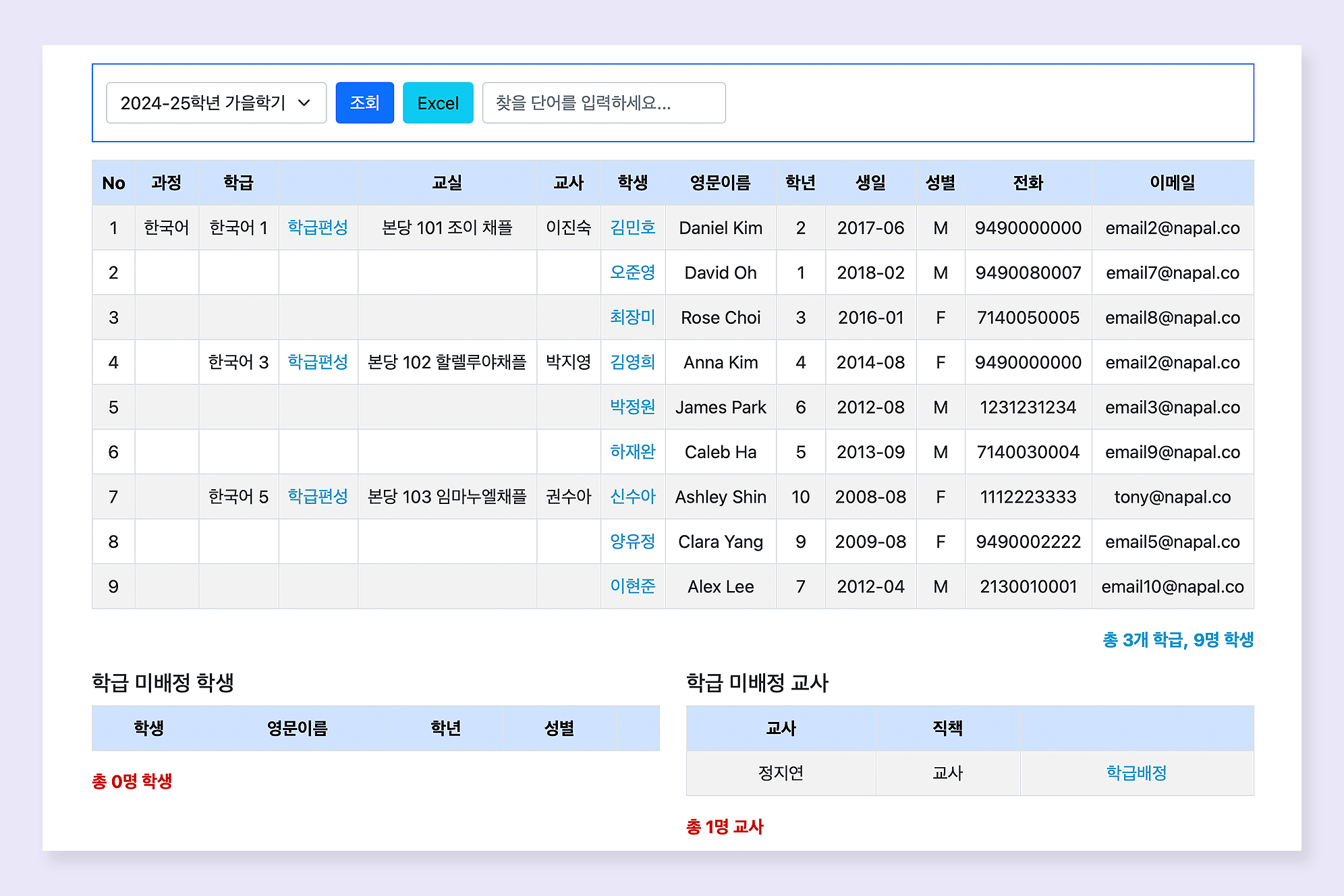
Task: Select the cell 본당 101 조이 채플
Action: coord(447,227)
